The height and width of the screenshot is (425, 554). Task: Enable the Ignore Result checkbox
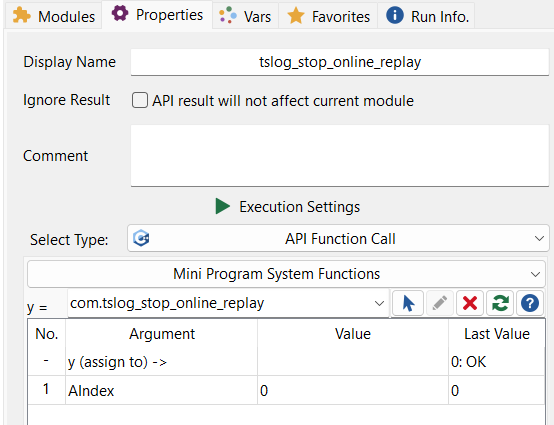click(x=140, y=100)
